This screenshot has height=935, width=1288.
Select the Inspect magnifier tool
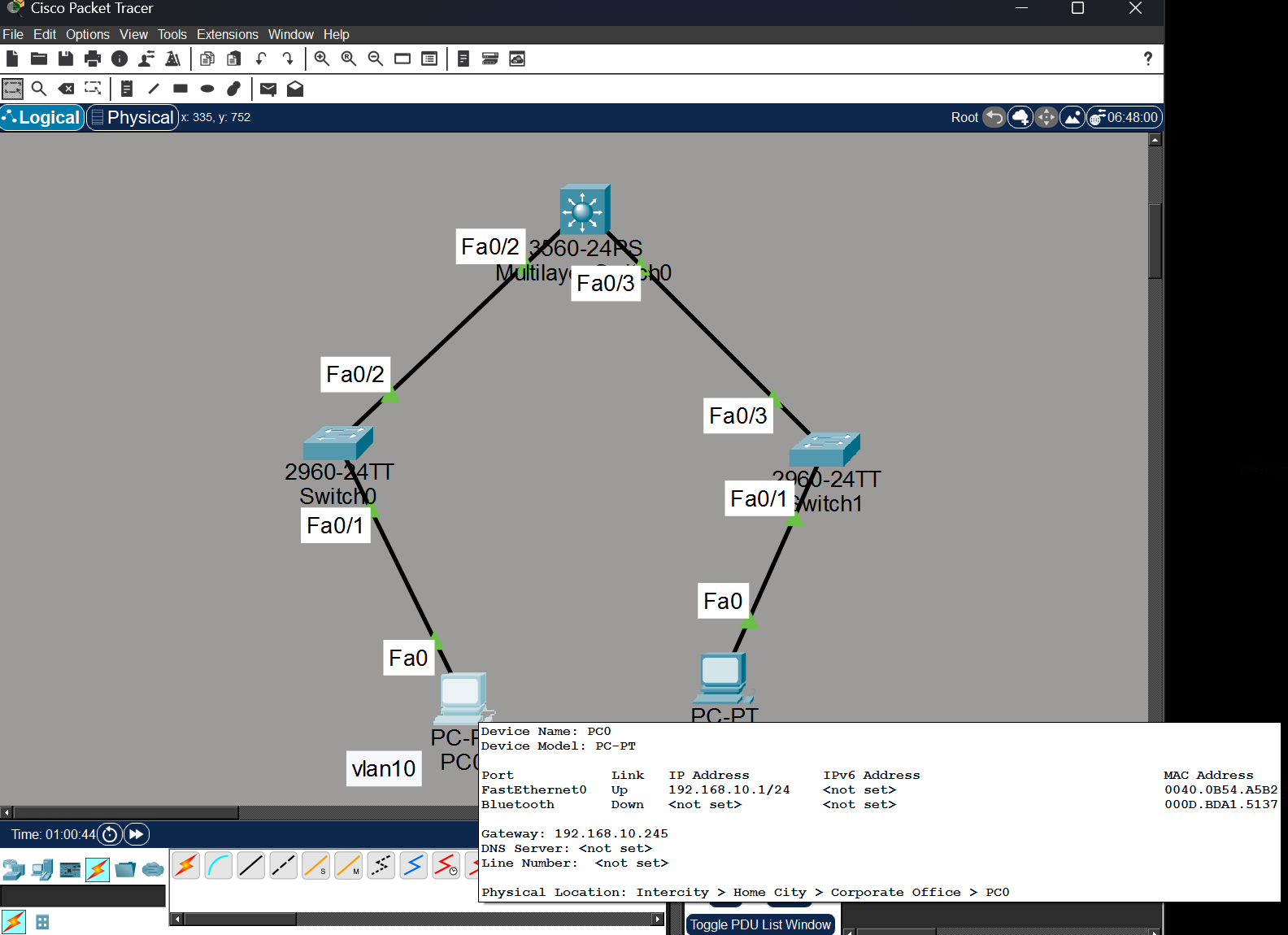point(39,89)
